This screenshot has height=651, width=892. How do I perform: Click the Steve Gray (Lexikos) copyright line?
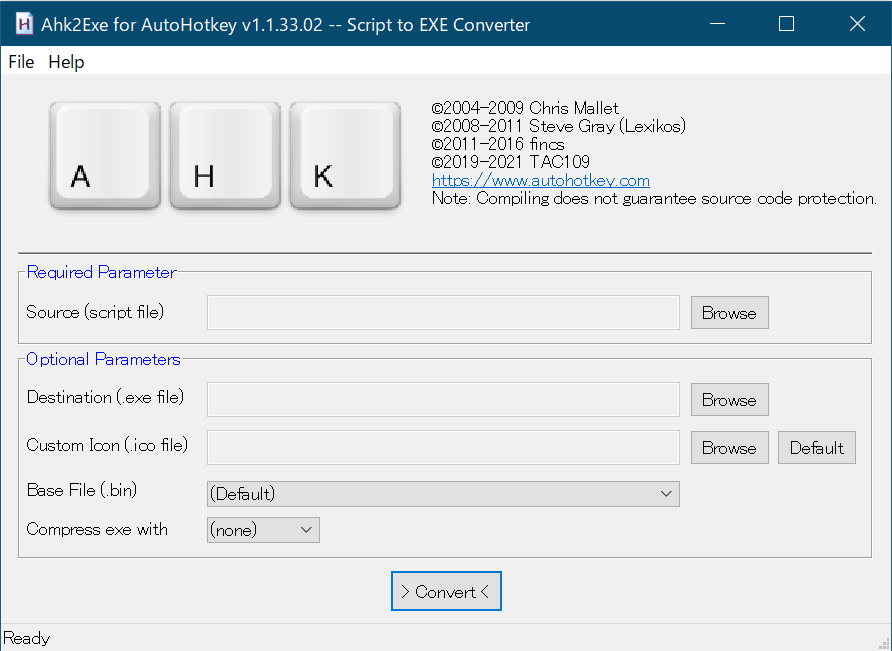point(559,126)
